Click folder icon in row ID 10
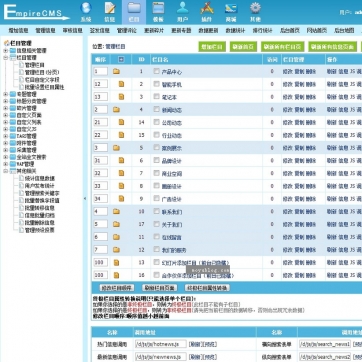362x362 pixels. (x=116, y=211)
